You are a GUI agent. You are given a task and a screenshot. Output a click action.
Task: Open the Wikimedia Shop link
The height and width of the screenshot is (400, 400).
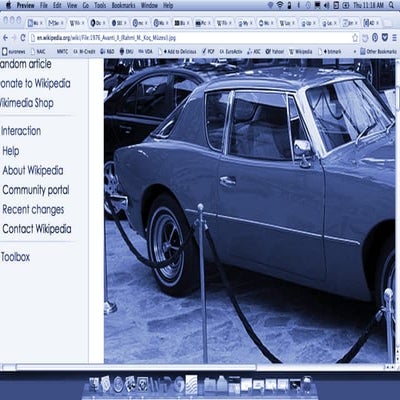click(27, 103)
